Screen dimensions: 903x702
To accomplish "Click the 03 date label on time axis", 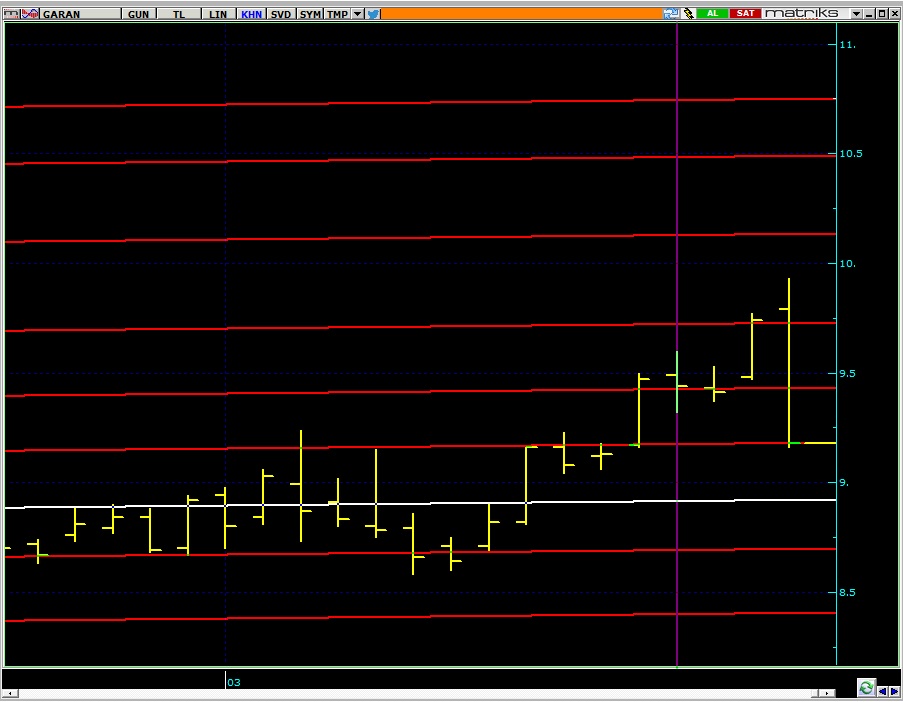I will tap(234, 682).
